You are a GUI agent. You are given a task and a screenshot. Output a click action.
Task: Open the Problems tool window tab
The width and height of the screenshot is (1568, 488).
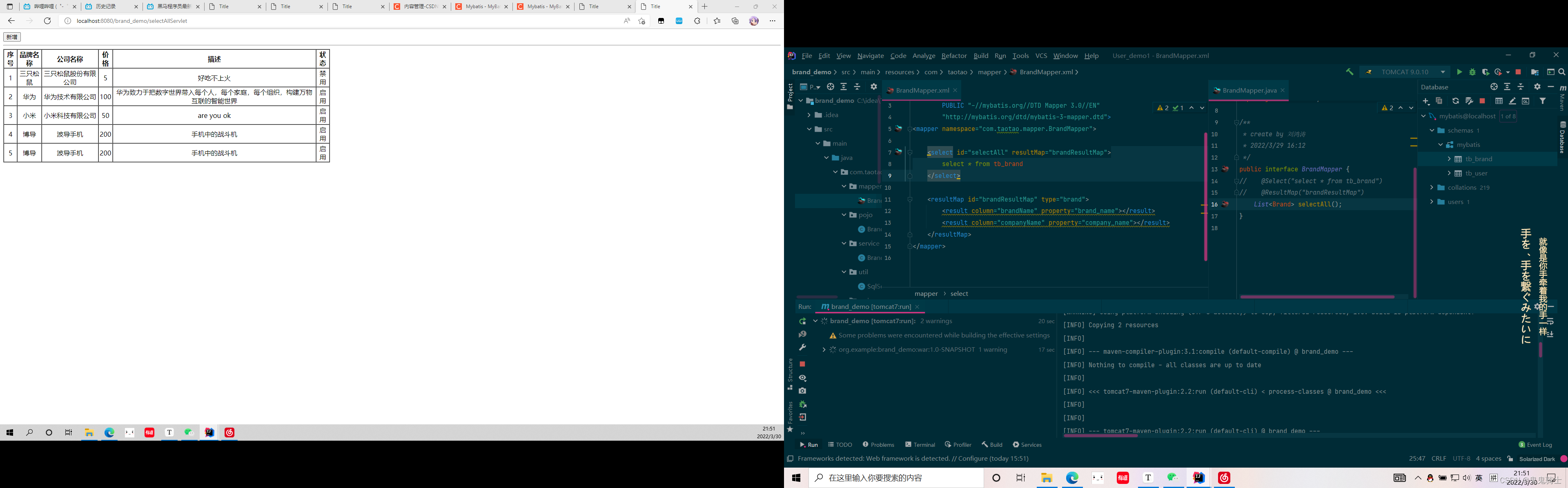878,445
